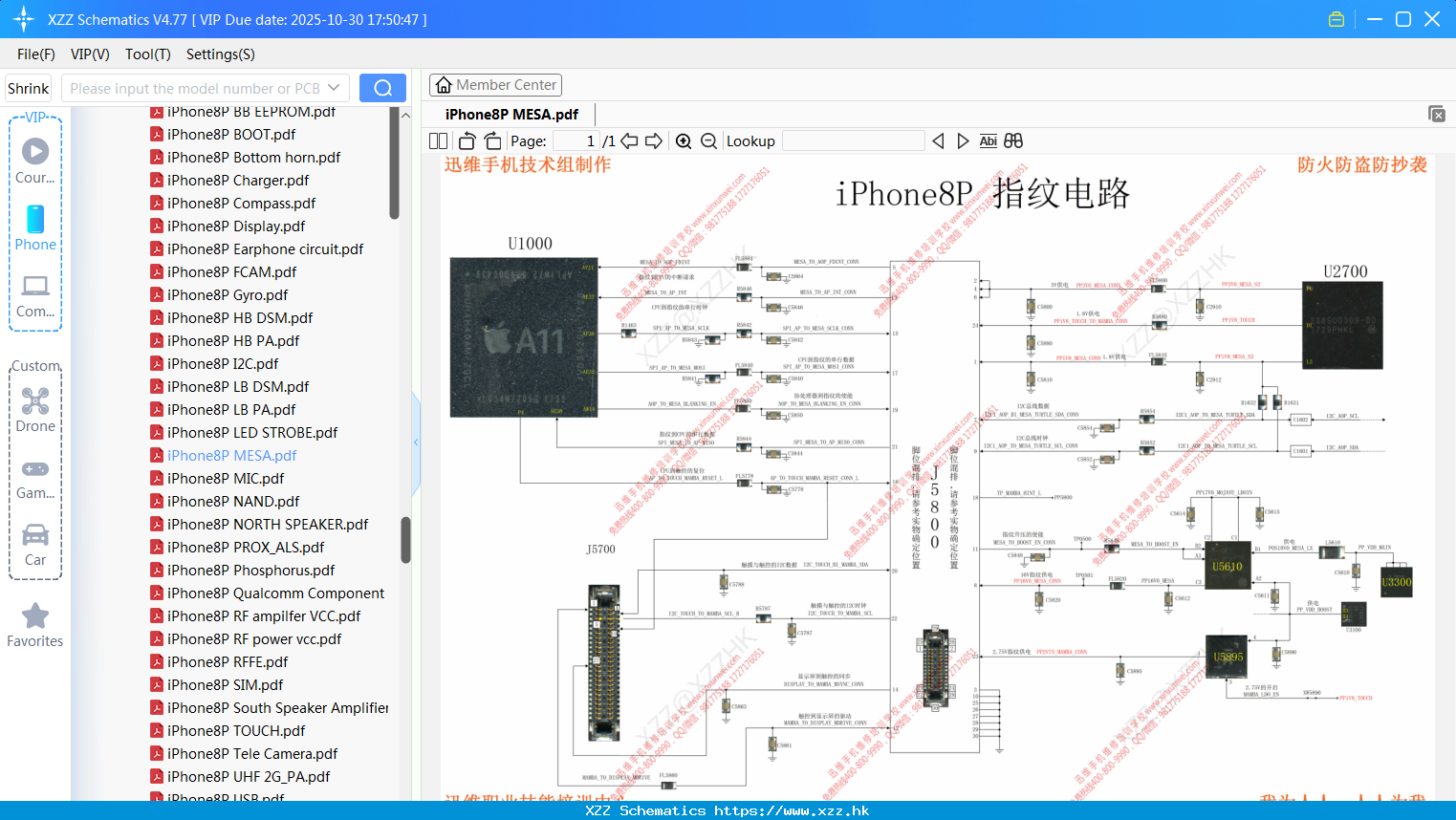Viewport: 1456px width, 820px height.
Task: Toggle two-page split view icon
Action: tap(438, 140)
